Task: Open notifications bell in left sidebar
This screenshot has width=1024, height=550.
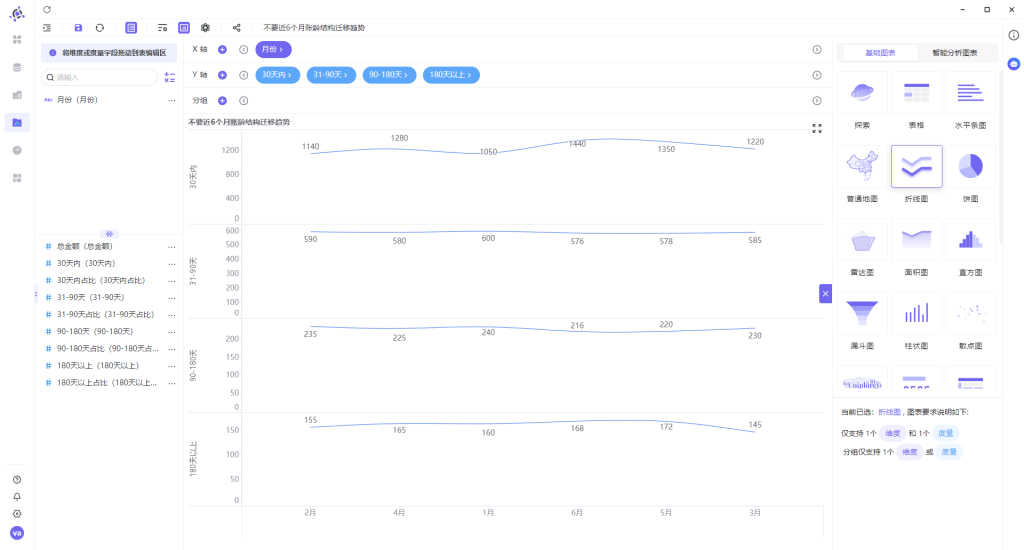Action: (x=17, y=497)
